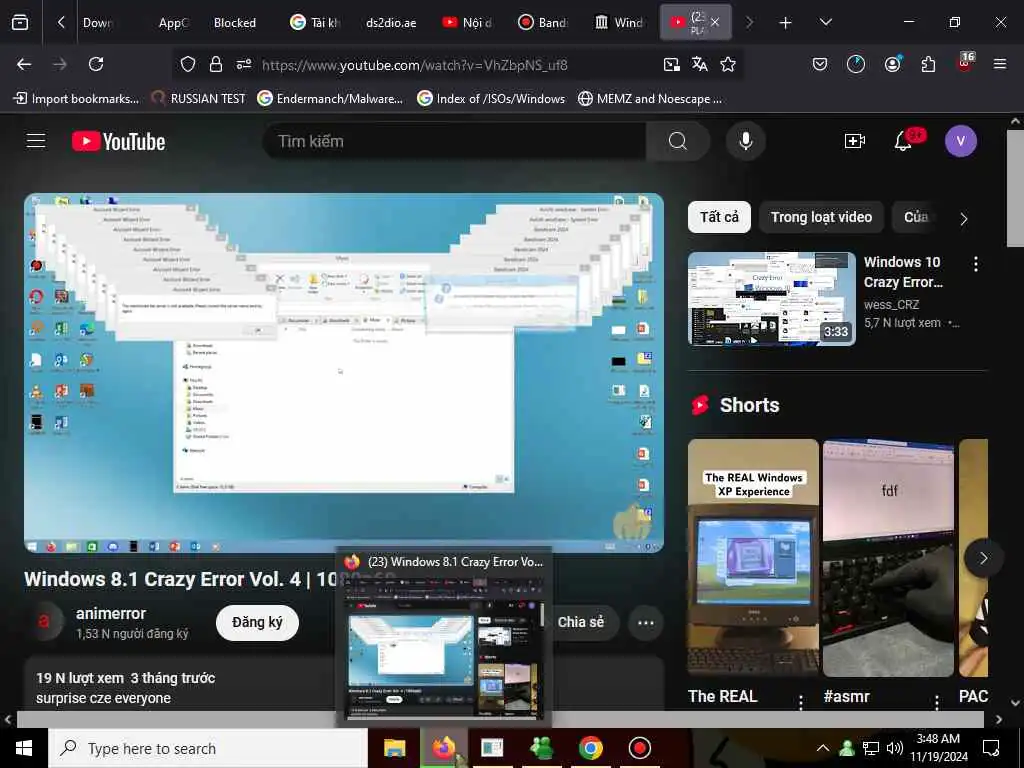Viewport: 1024px width, 768px height.
Task: Open The REAL Windows XP Experience short
Action: click(x=753, y=557)
